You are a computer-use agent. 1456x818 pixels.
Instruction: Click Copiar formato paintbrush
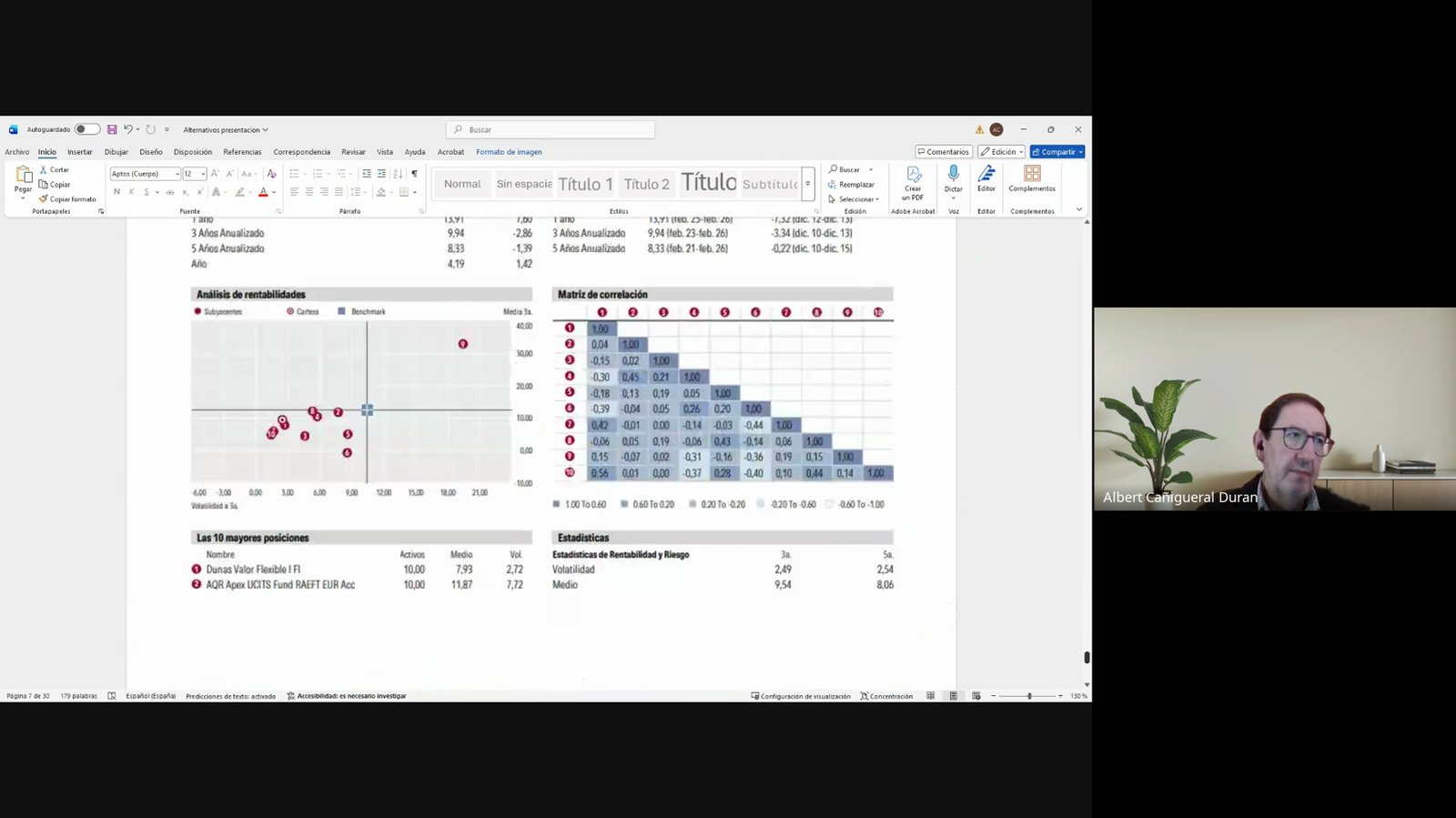pyautogui.click(x=66, y=199)
